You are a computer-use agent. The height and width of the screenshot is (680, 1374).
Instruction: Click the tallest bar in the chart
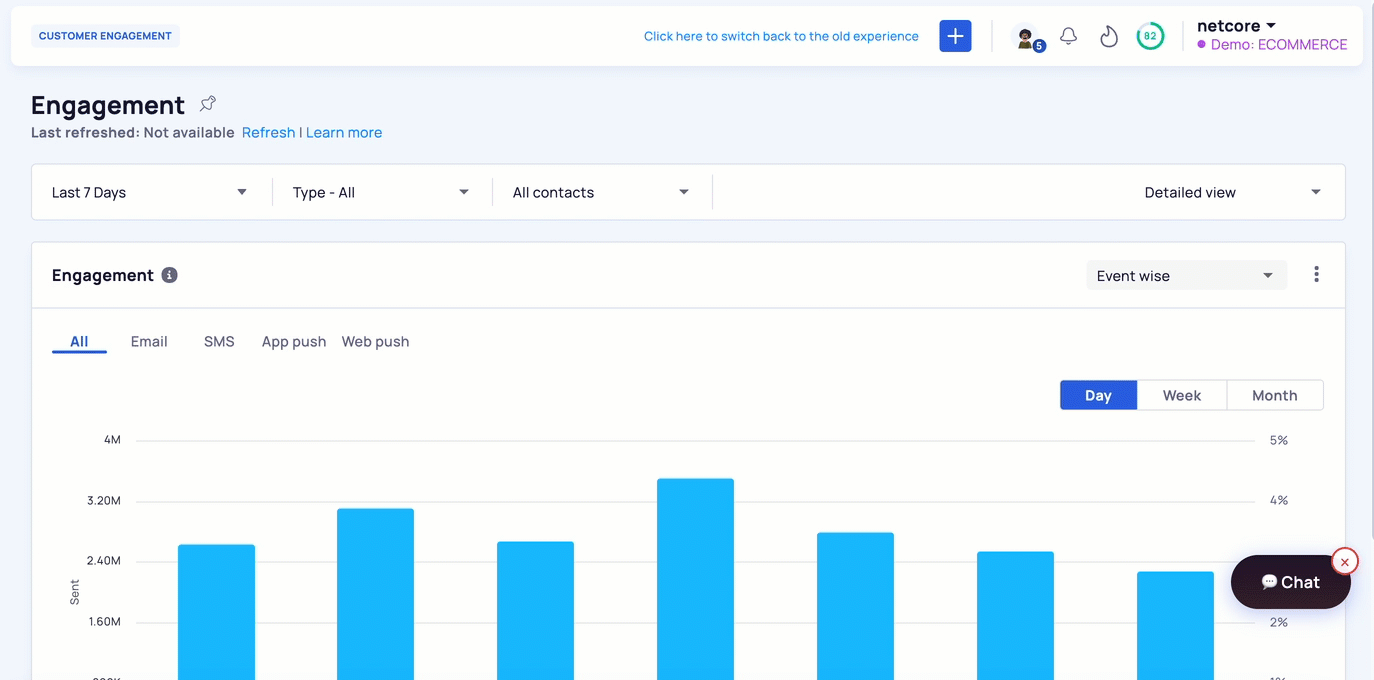695,579
